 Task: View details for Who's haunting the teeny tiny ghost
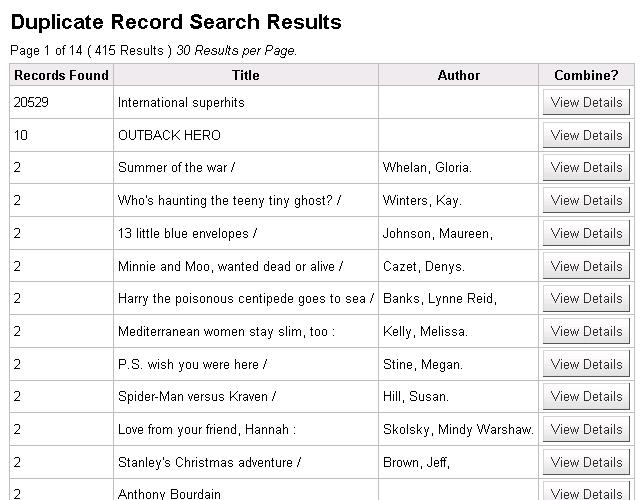pyautogui.click(x=586, y=200)
